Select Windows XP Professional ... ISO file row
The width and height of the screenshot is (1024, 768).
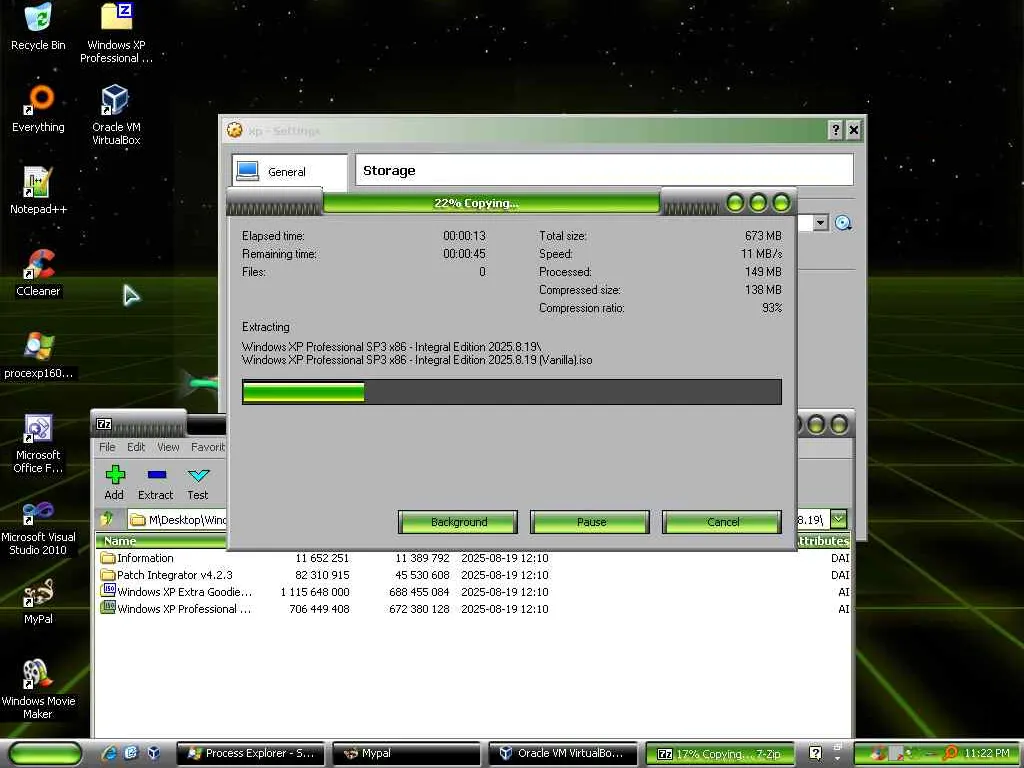pyautogui.click(x=473, y=609)
